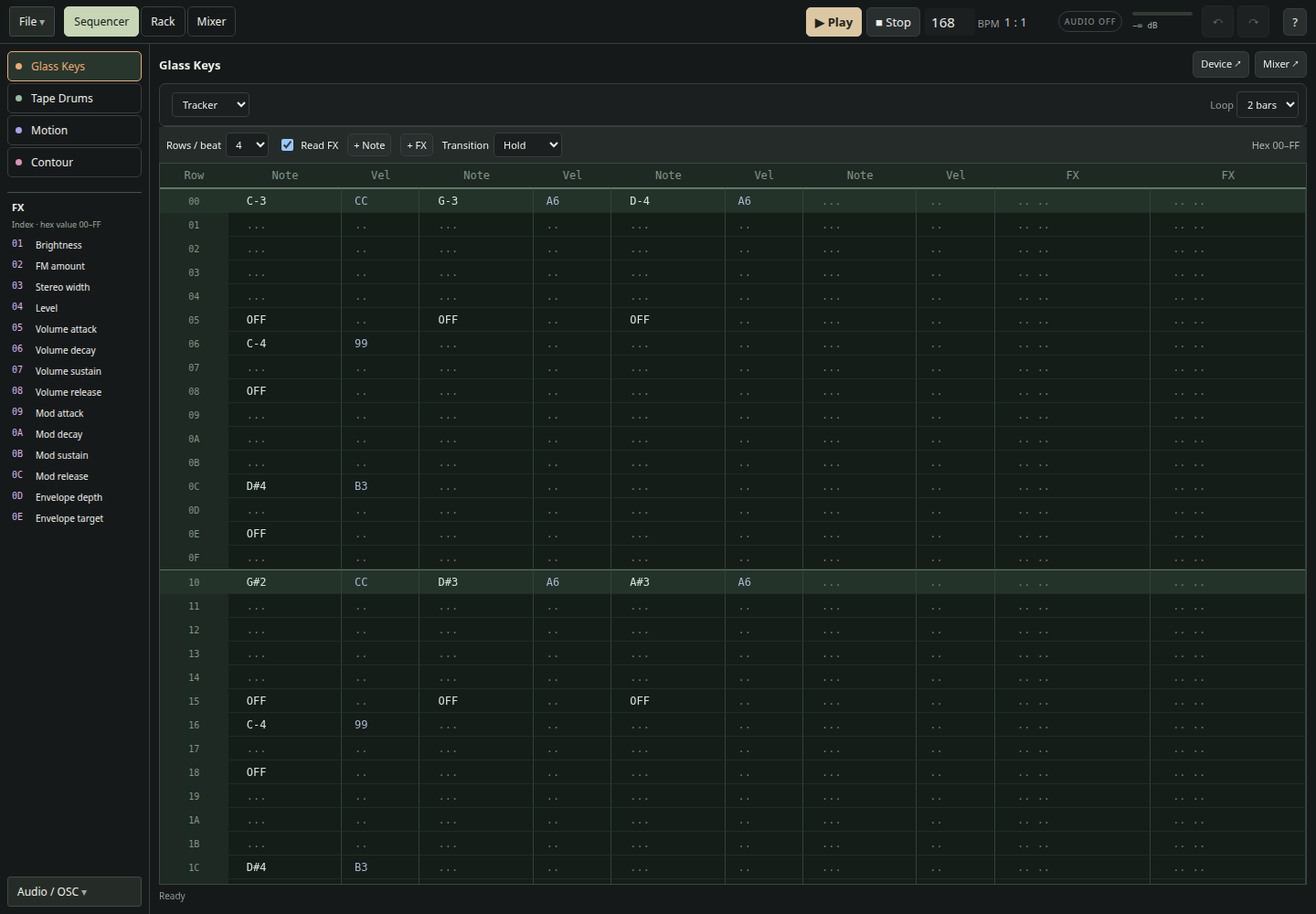Select FX 07 Volume sustain
1316x914 pixels.
point(74,371)
